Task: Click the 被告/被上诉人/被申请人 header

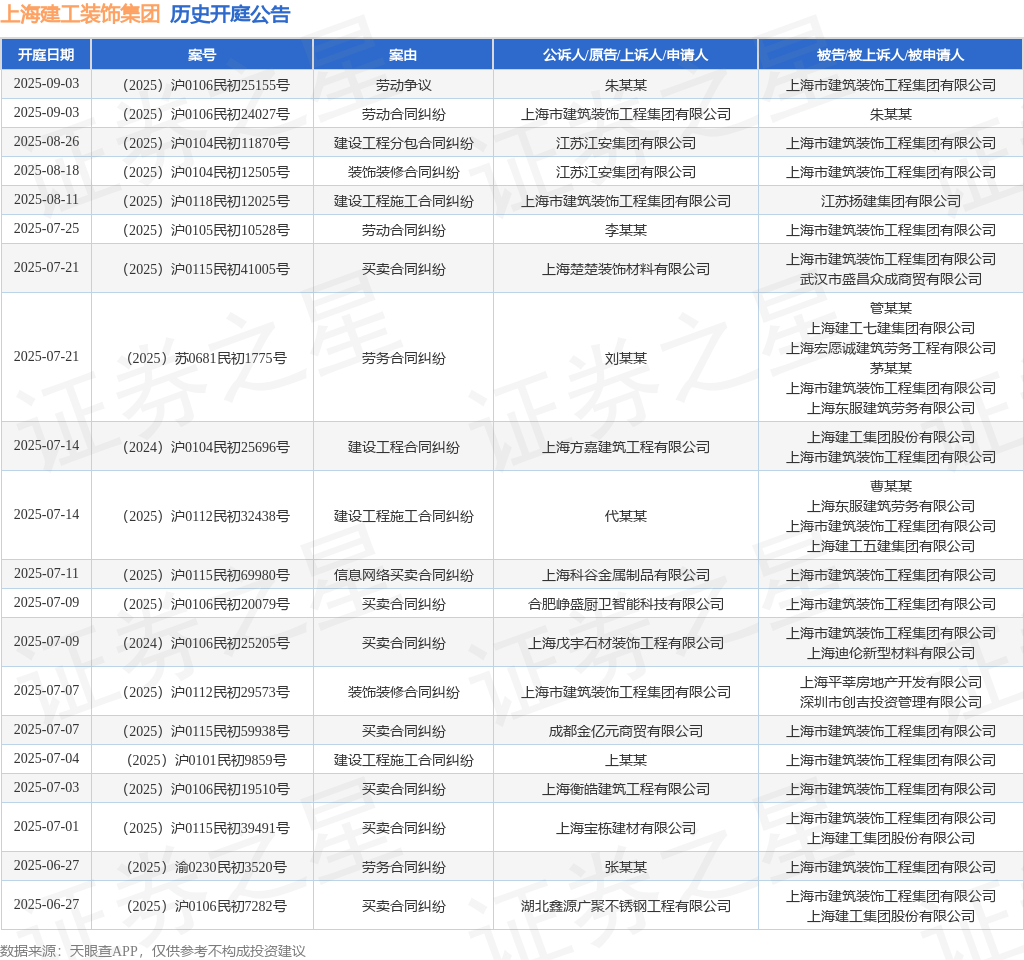Action: 890,55
